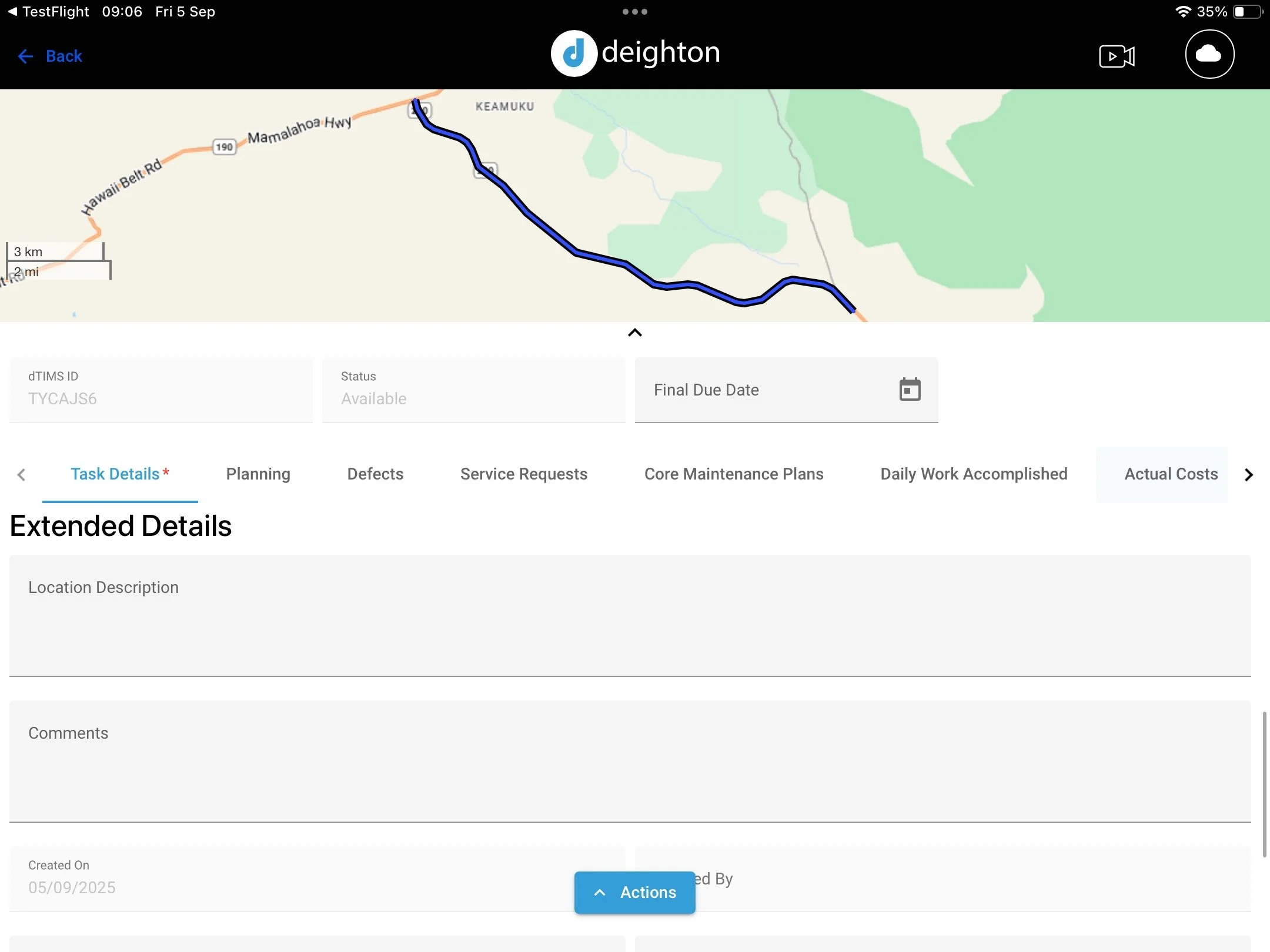Tap the Back arrow icon
This screenshot has width=1270, height=952.
click(x=25, y=56)
